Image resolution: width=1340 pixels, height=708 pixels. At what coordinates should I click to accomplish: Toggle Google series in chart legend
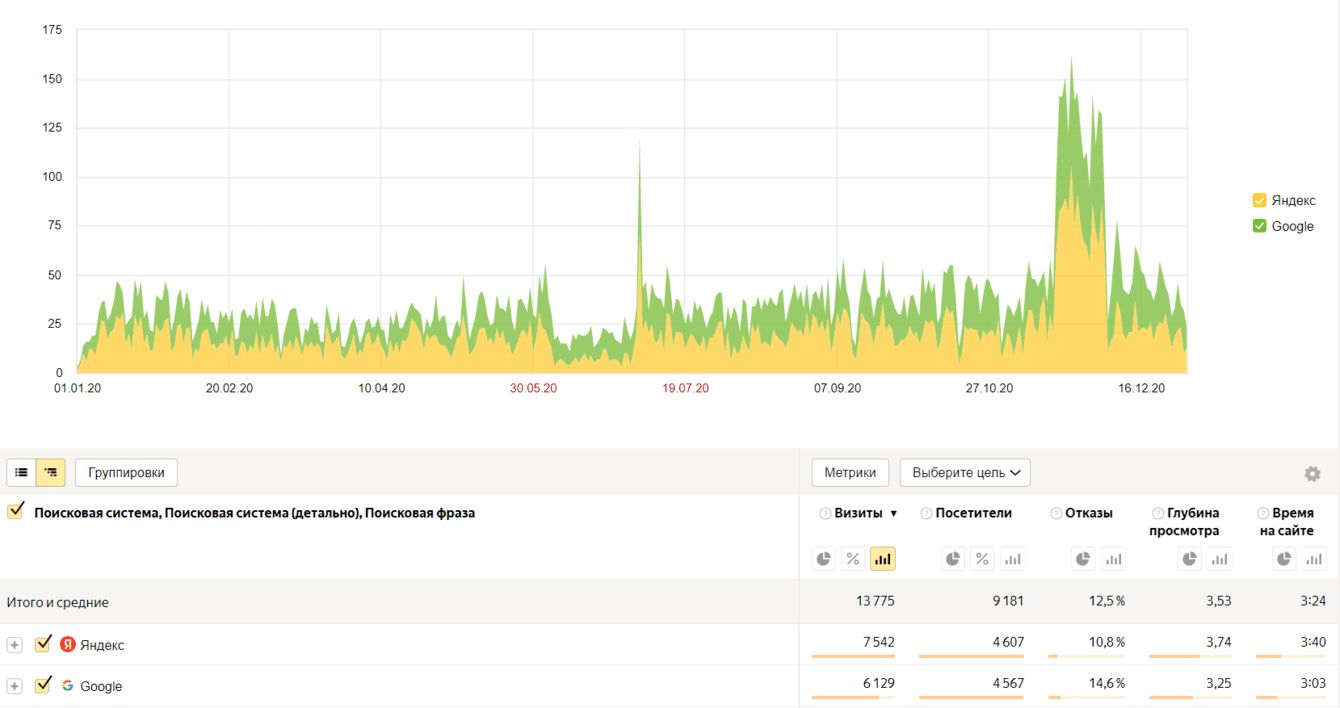coord(1259,226)
